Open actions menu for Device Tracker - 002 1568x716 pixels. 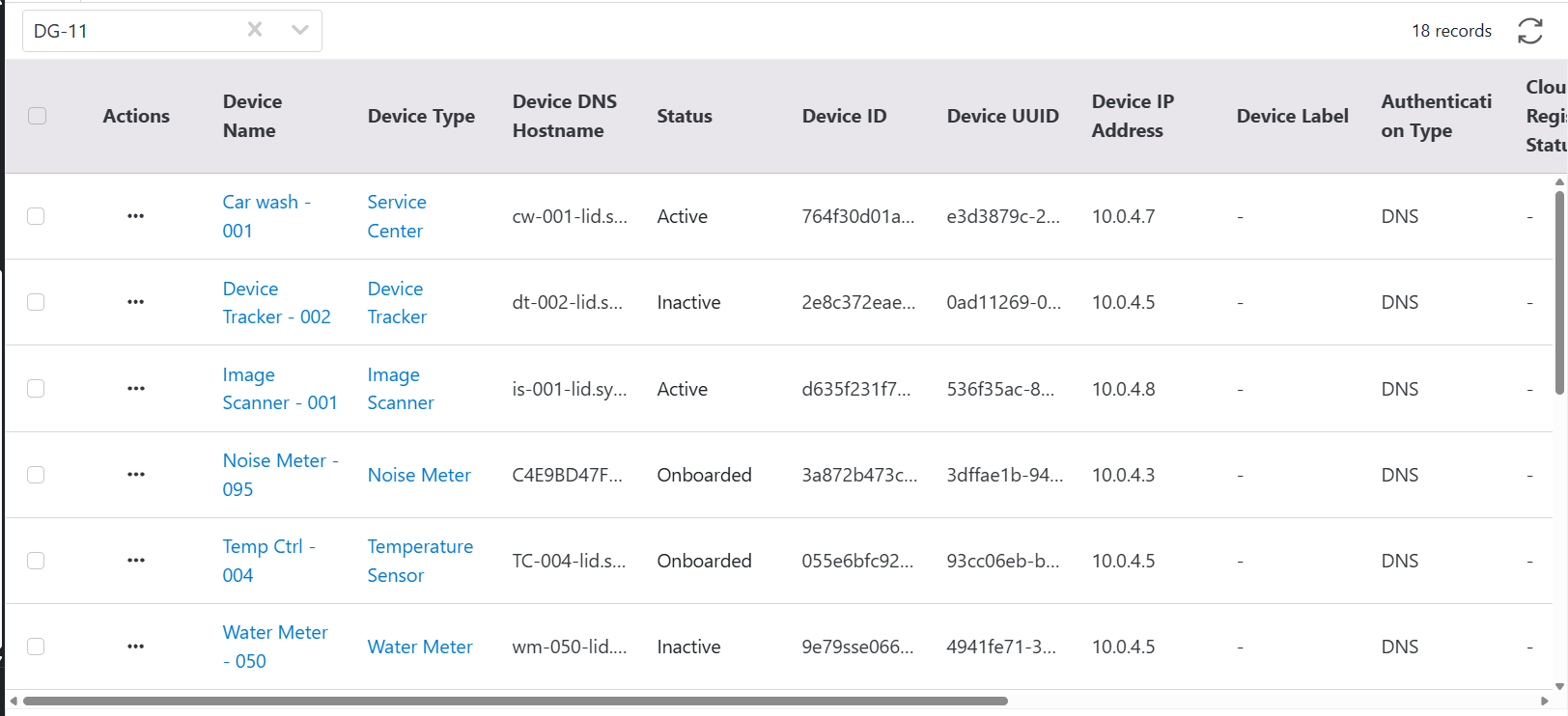(x=135, y=302)
